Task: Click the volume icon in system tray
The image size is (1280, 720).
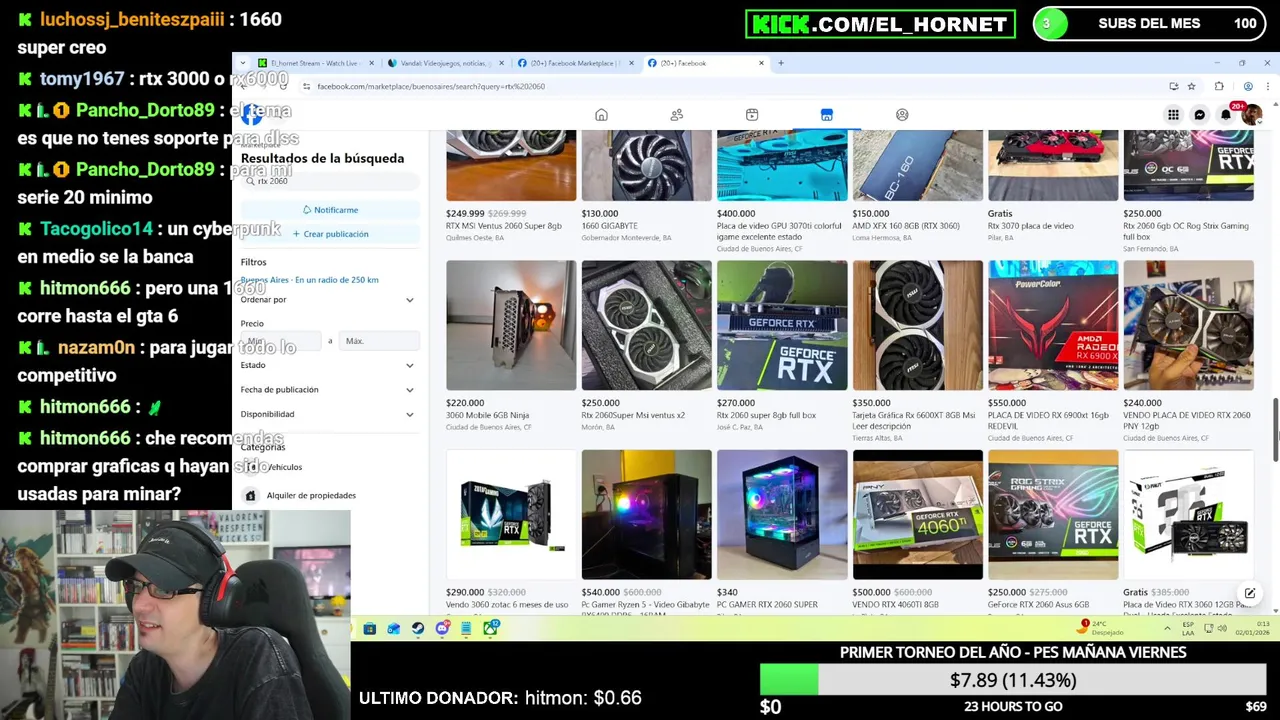Action: coord(1222,628)
